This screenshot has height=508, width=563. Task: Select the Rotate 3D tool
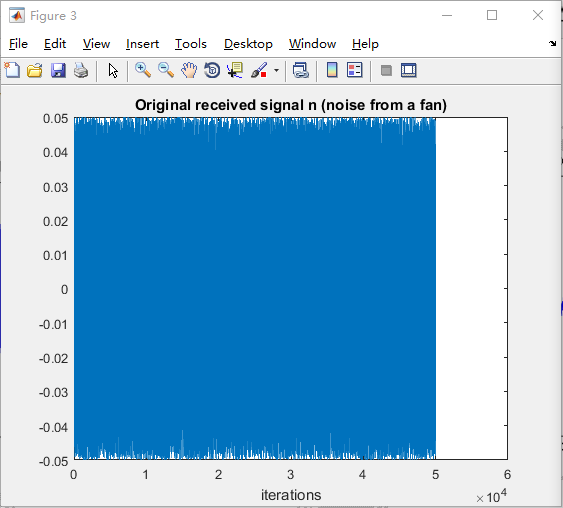(212, 70)
